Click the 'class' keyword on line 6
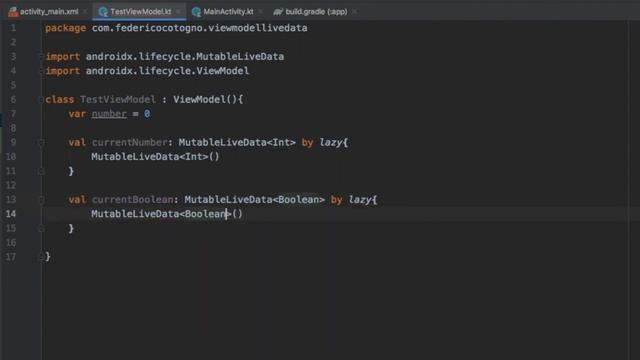The image size is (640, 360). click(x=60, y=100)
